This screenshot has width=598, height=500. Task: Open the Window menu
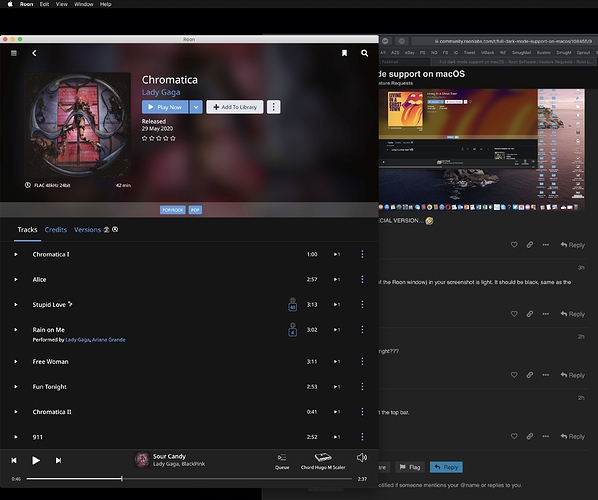(84, 4)
